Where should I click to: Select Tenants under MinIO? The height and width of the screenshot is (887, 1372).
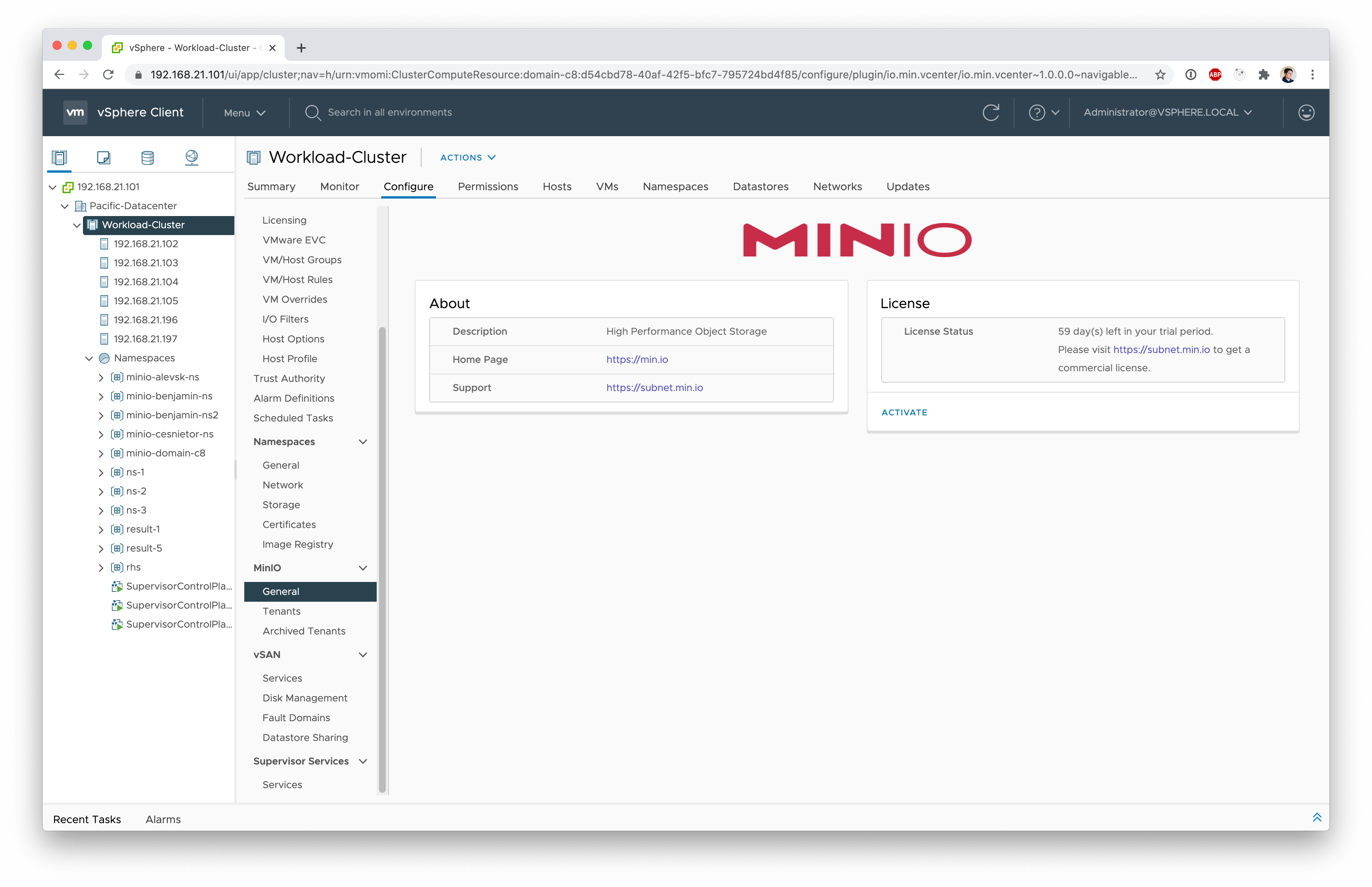(x=281, y=611)
